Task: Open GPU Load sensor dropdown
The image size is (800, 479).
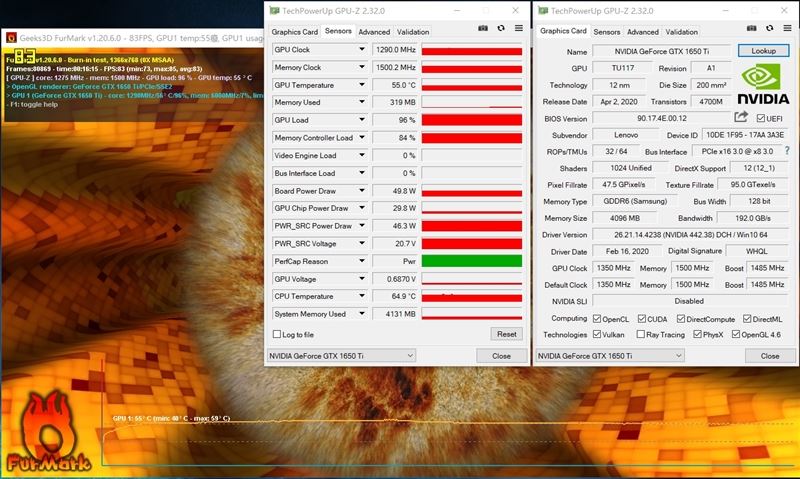Action: tap(362, 120)
